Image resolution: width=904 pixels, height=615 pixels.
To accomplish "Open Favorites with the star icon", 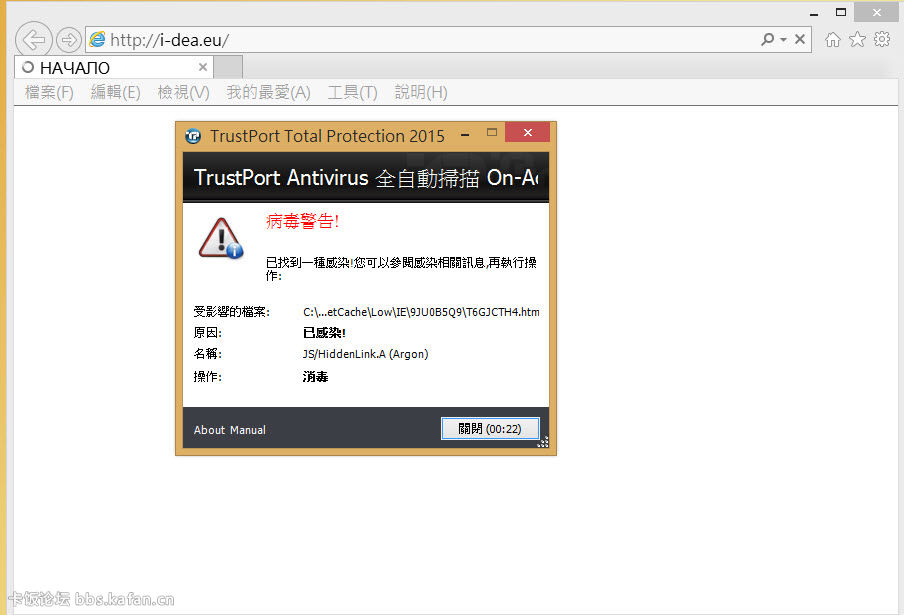I will tap(857, 40).
